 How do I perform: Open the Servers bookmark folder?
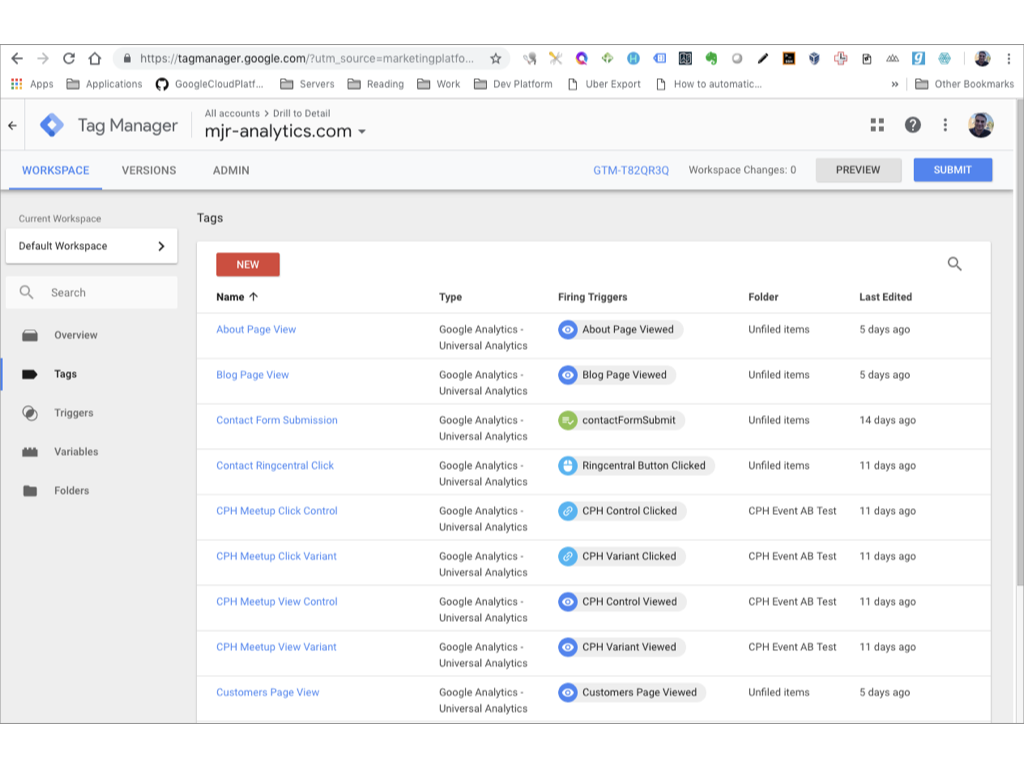point(307,84)
